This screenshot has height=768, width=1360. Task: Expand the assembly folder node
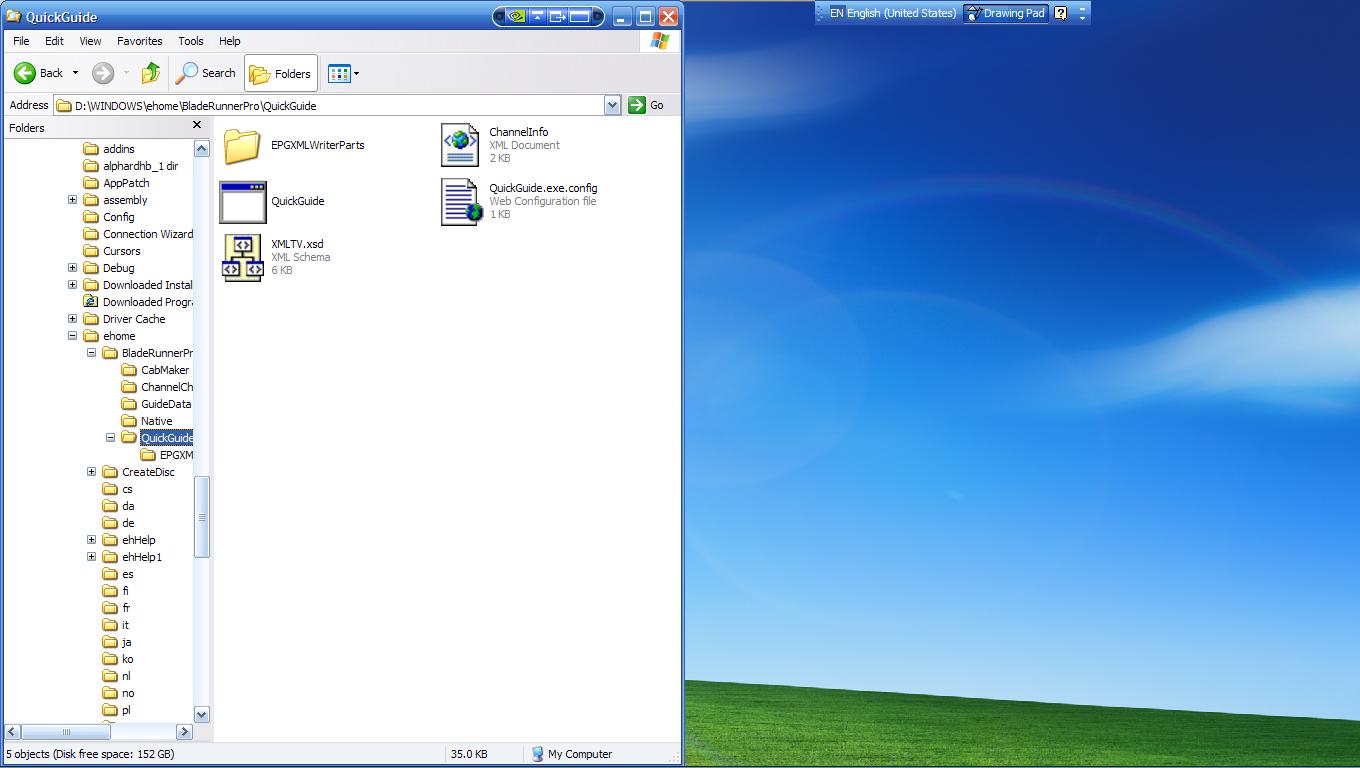[x=72, y=200]
